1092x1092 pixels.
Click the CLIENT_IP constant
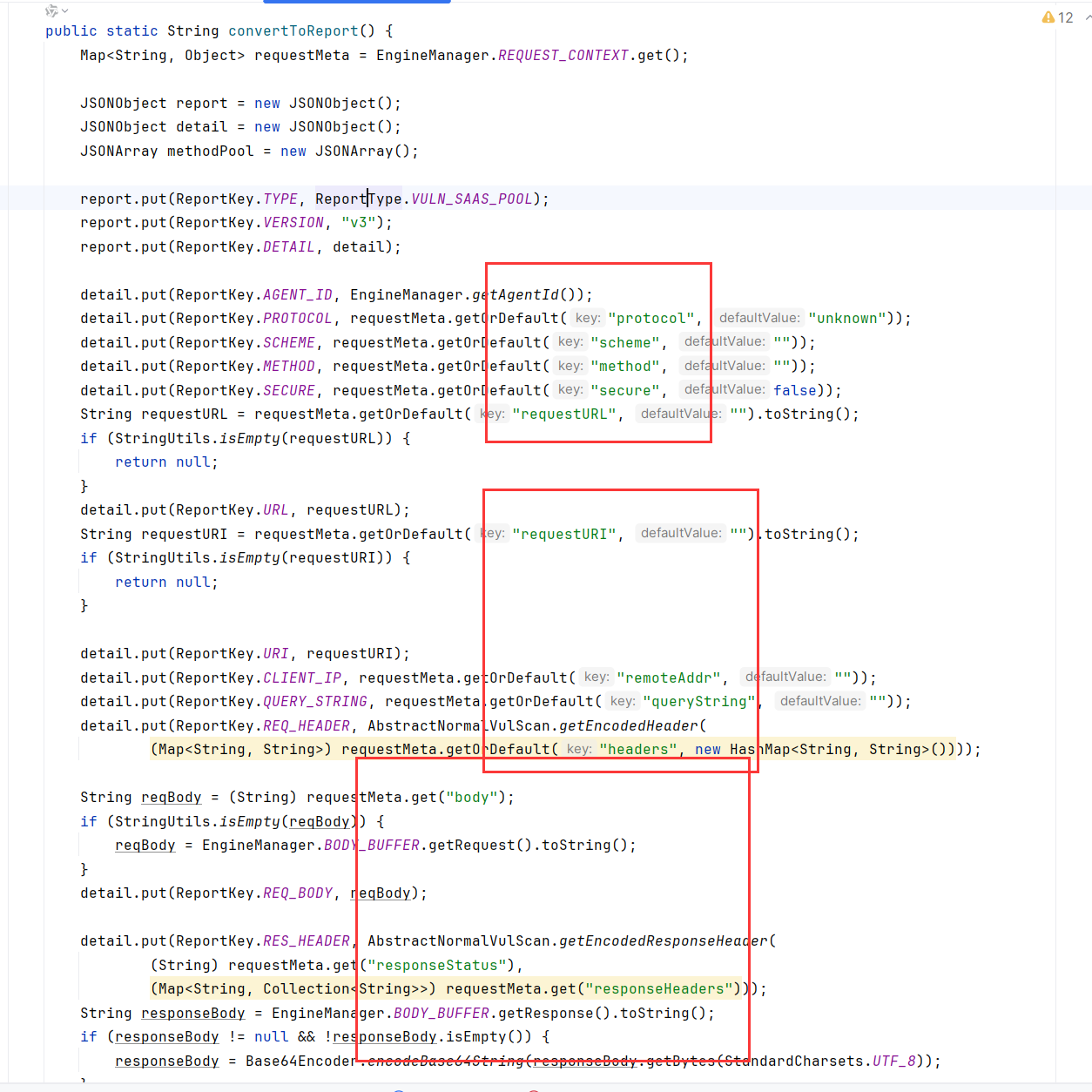click(x=301, y=678)
